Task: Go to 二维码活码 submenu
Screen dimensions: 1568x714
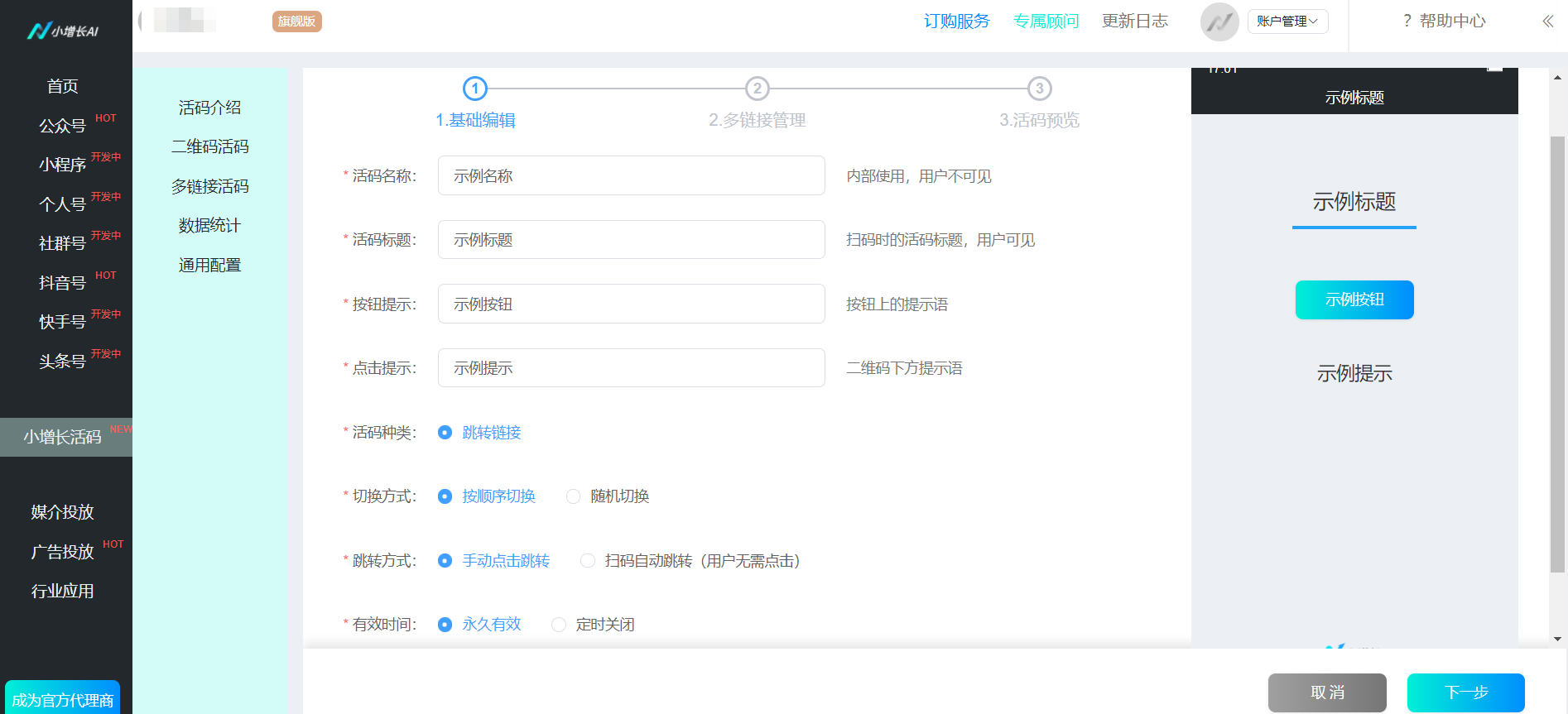Action: (x=210, y=146)
